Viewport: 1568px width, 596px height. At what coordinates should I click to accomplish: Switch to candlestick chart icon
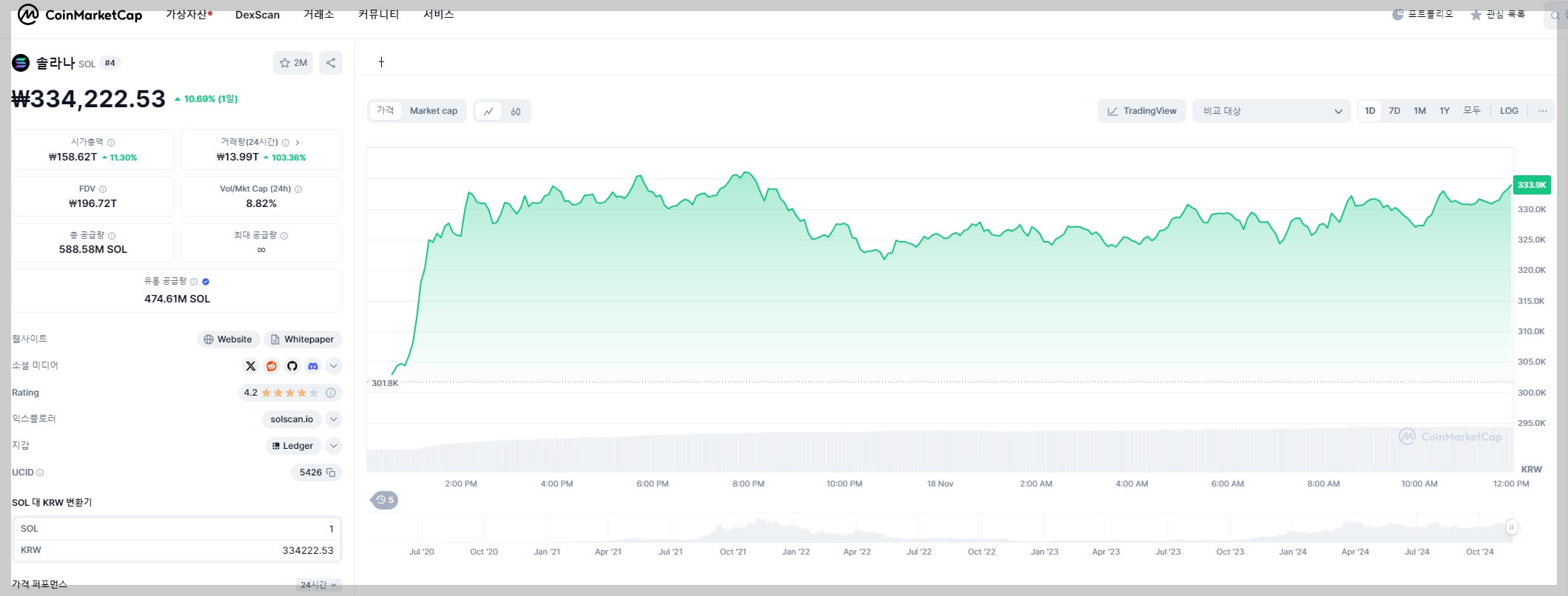pyautogui.click(x=516, y=111)
